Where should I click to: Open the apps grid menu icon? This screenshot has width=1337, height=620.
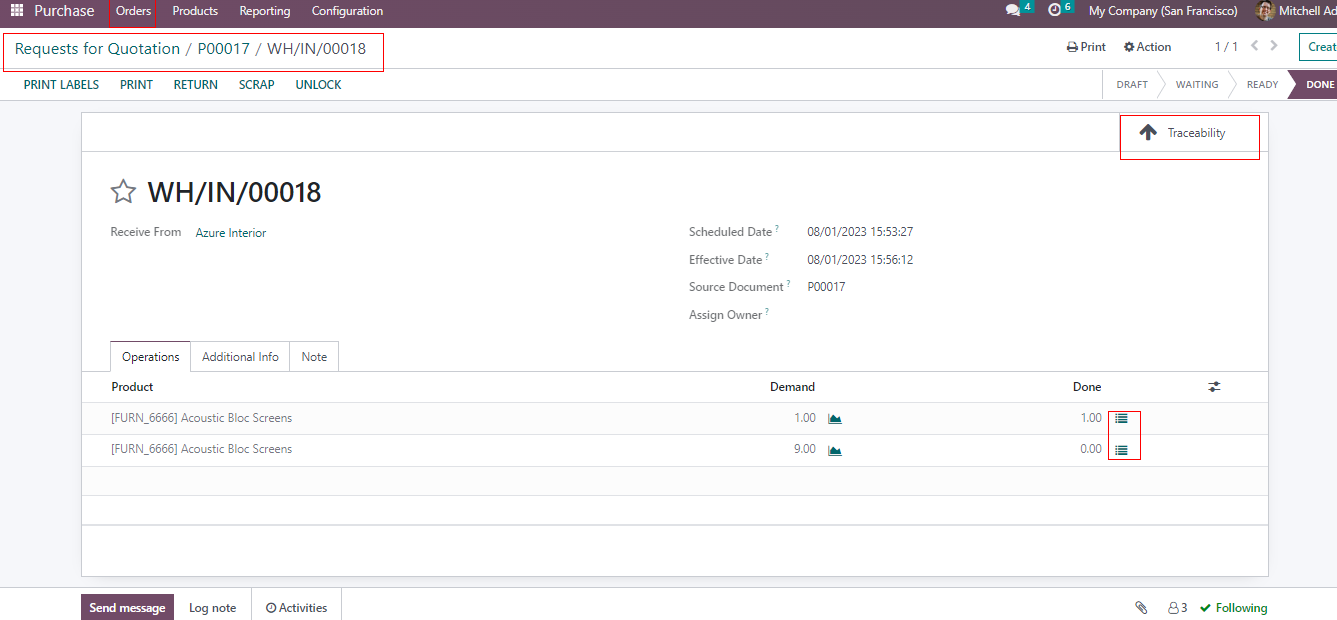(17, 11)
